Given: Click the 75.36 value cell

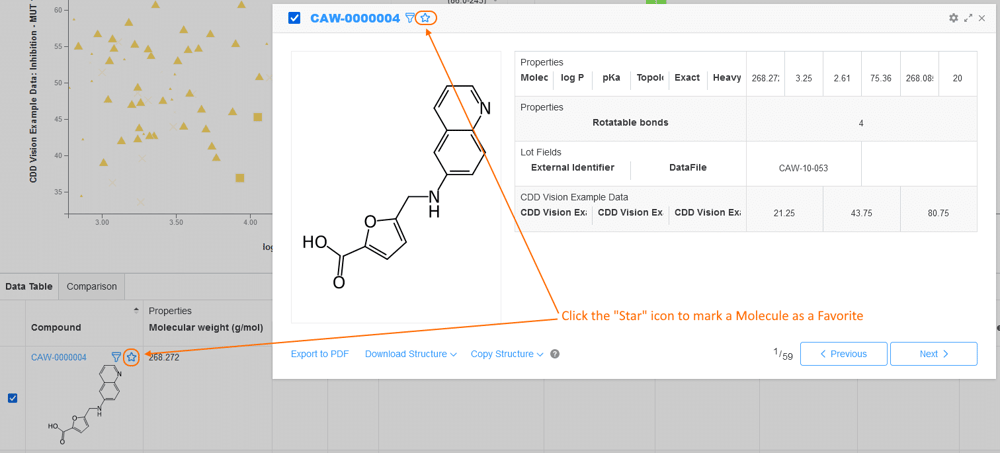Looking at the screenshot, I should point(880,78).
